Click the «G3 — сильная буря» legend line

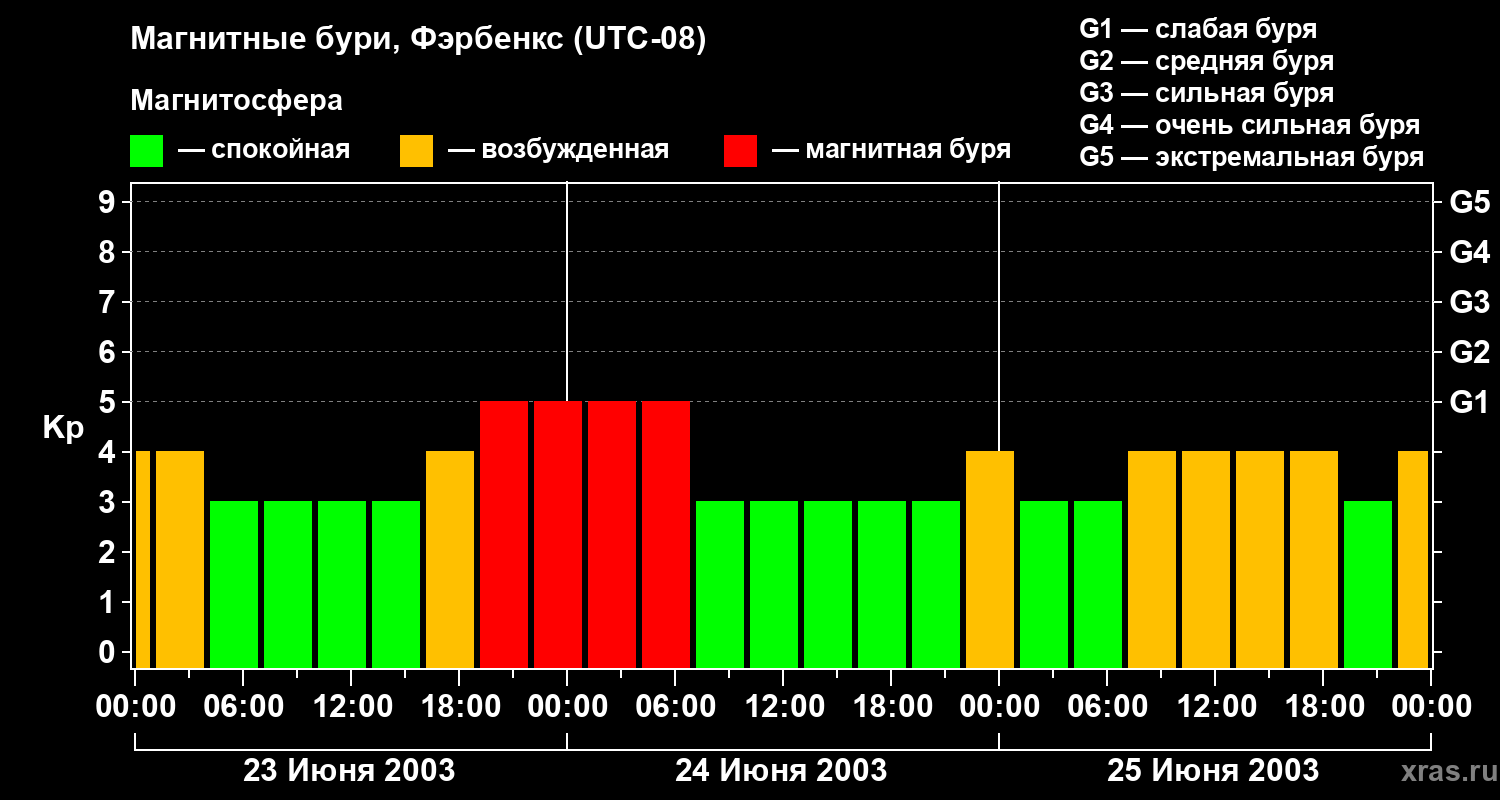click(1207, 93)
